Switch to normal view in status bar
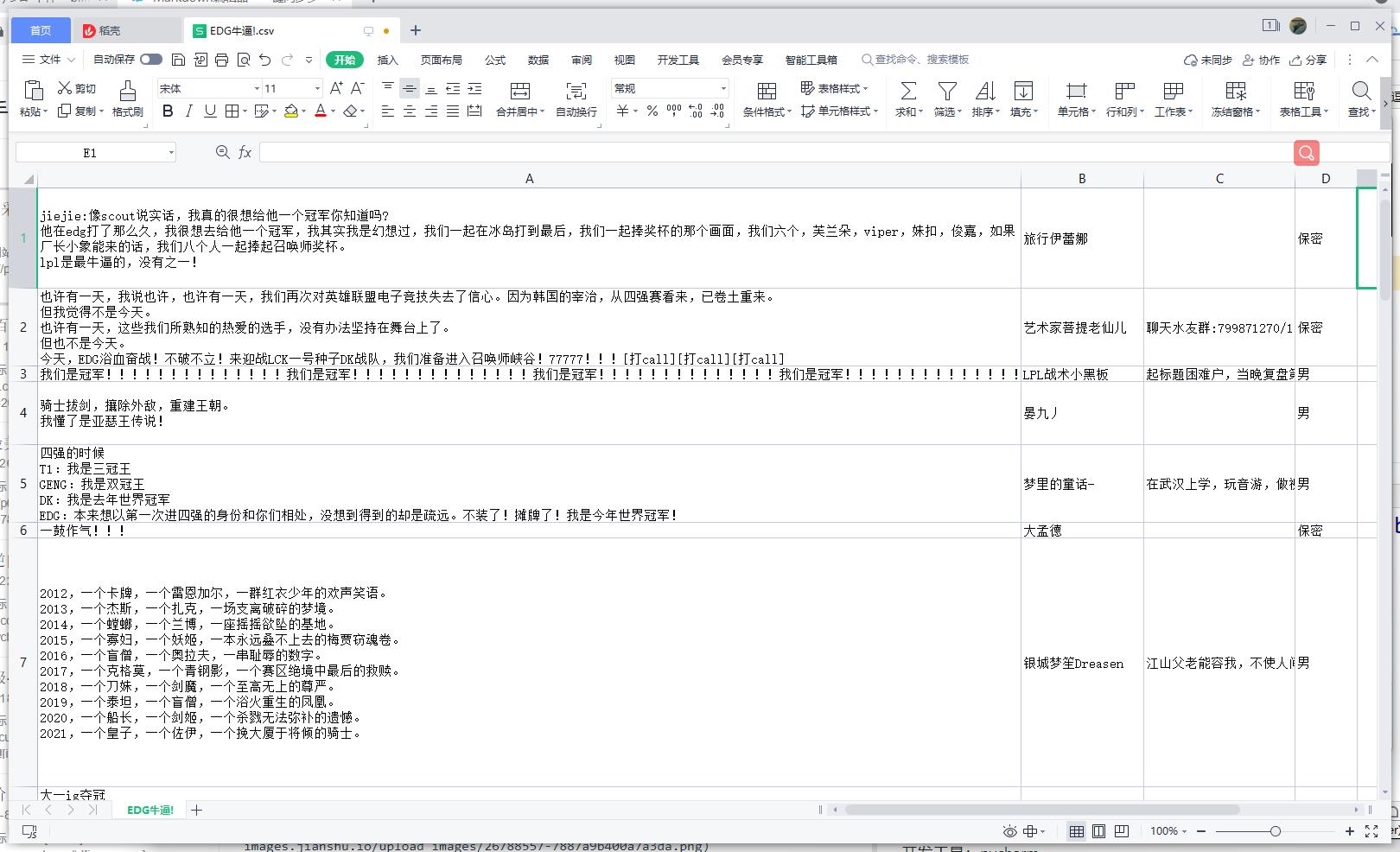Image resolution: width=1400 pixels, height=852 pixels. click(1076, 831)
